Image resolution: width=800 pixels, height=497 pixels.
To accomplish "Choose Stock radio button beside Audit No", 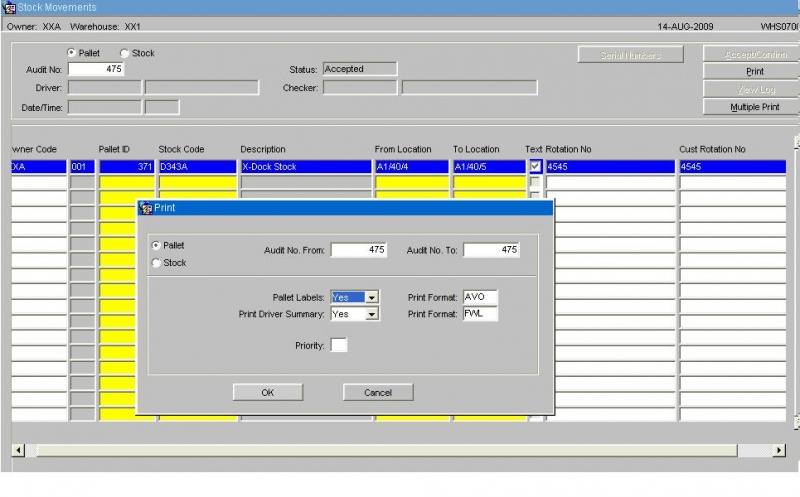I will [x=124, y=53].
